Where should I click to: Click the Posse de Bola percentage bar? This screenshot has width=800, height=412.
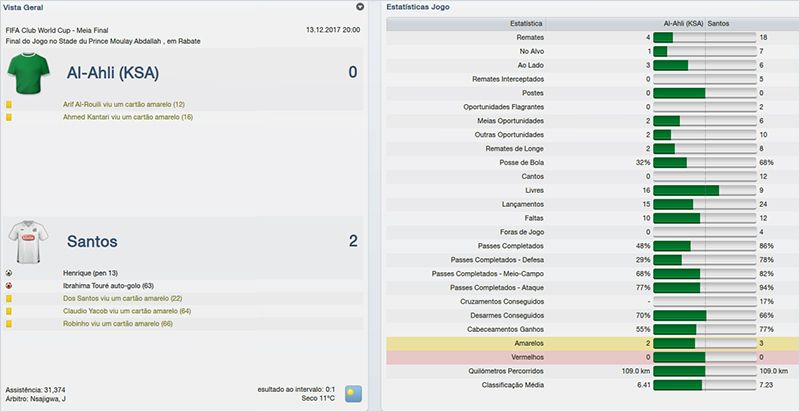[x=705, y=161]
